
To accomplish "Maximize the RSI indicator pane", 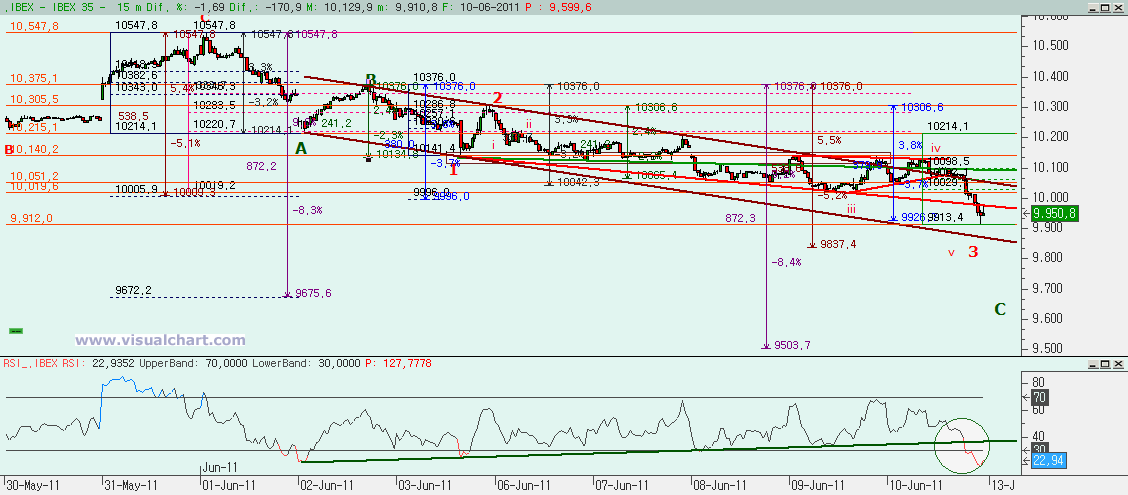I will pos(1106,366).
